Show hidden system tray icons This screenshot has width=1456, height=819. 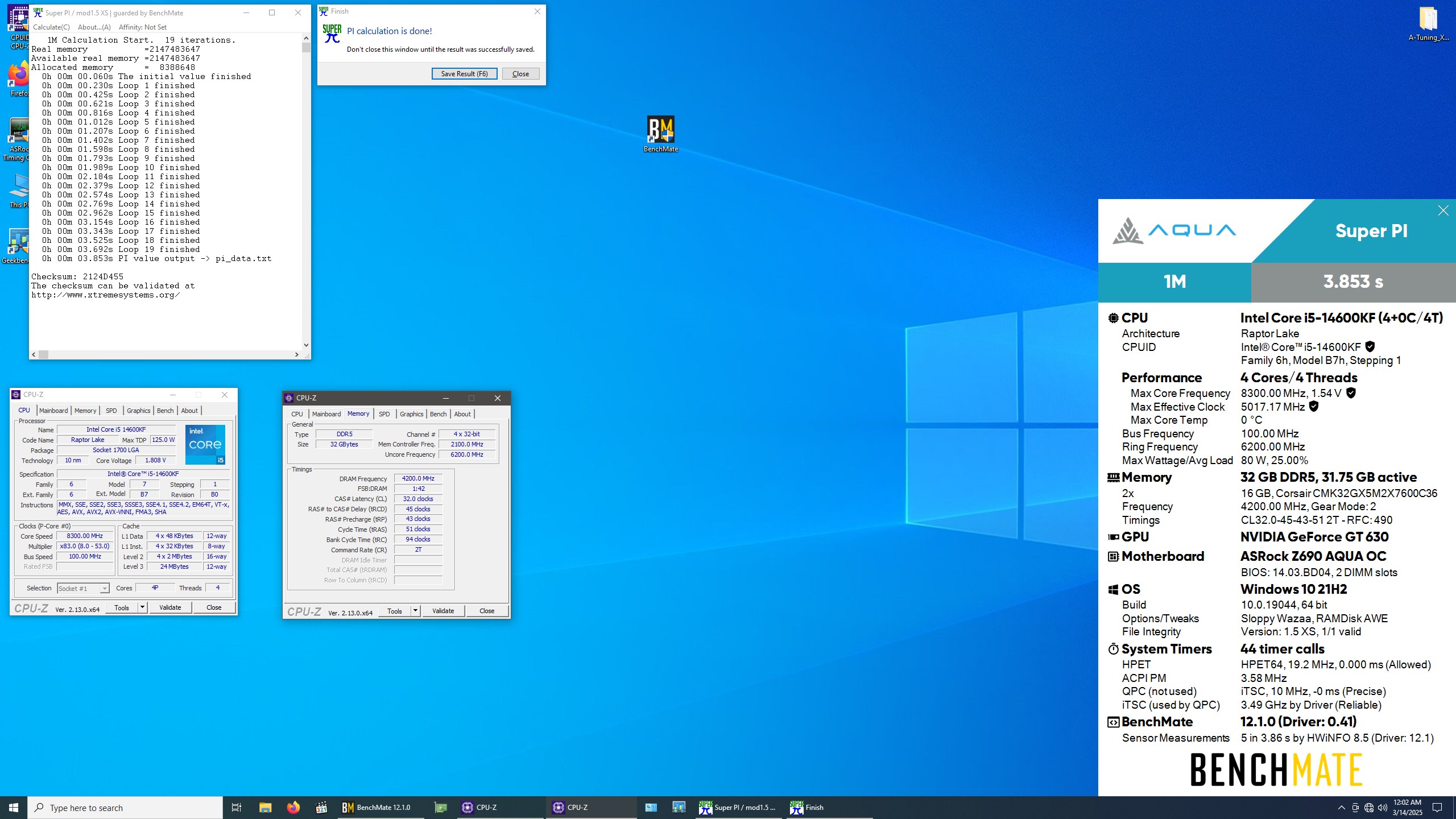[x=1341, y=808]
